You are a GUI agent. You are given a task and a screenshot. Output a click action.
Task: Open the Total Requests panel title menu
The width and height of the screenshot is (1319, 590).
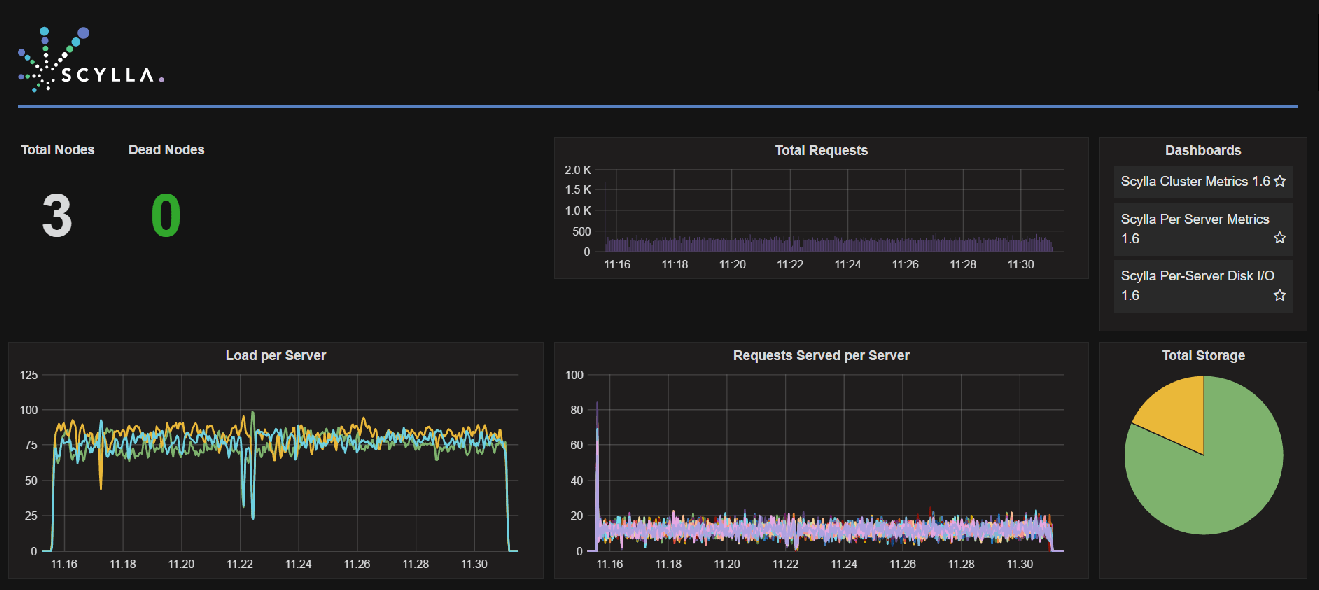(821, 150)
